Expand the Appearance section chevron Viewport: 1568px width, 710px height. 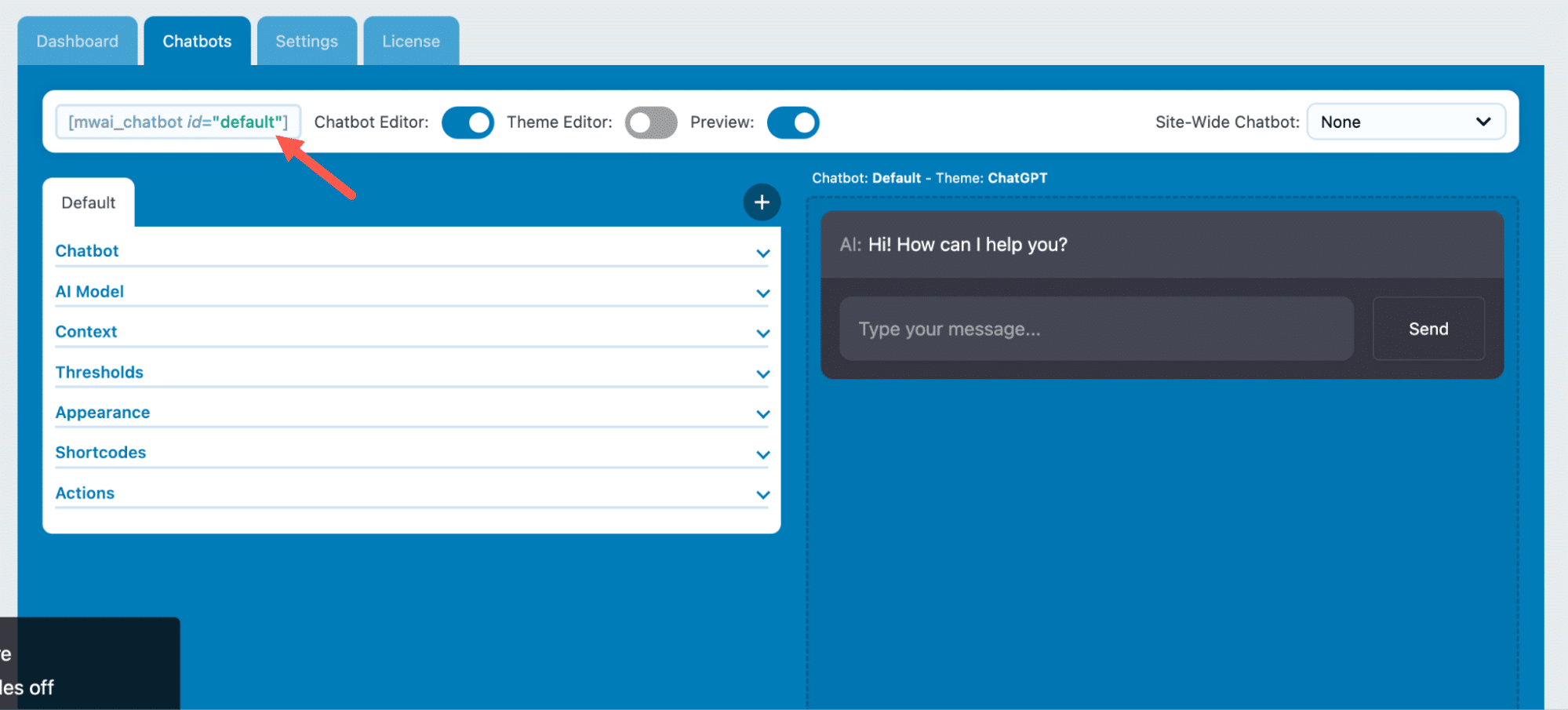[762, 414]
